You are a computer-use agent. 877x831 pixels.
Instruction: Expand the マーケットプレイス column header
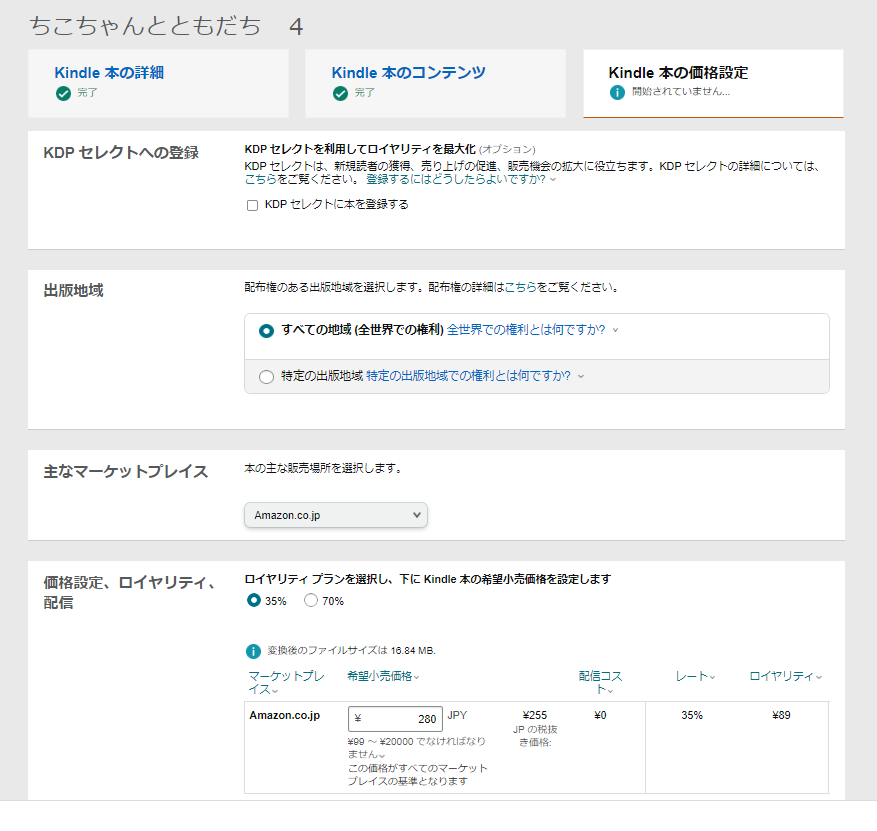click(x=286, y=682)
